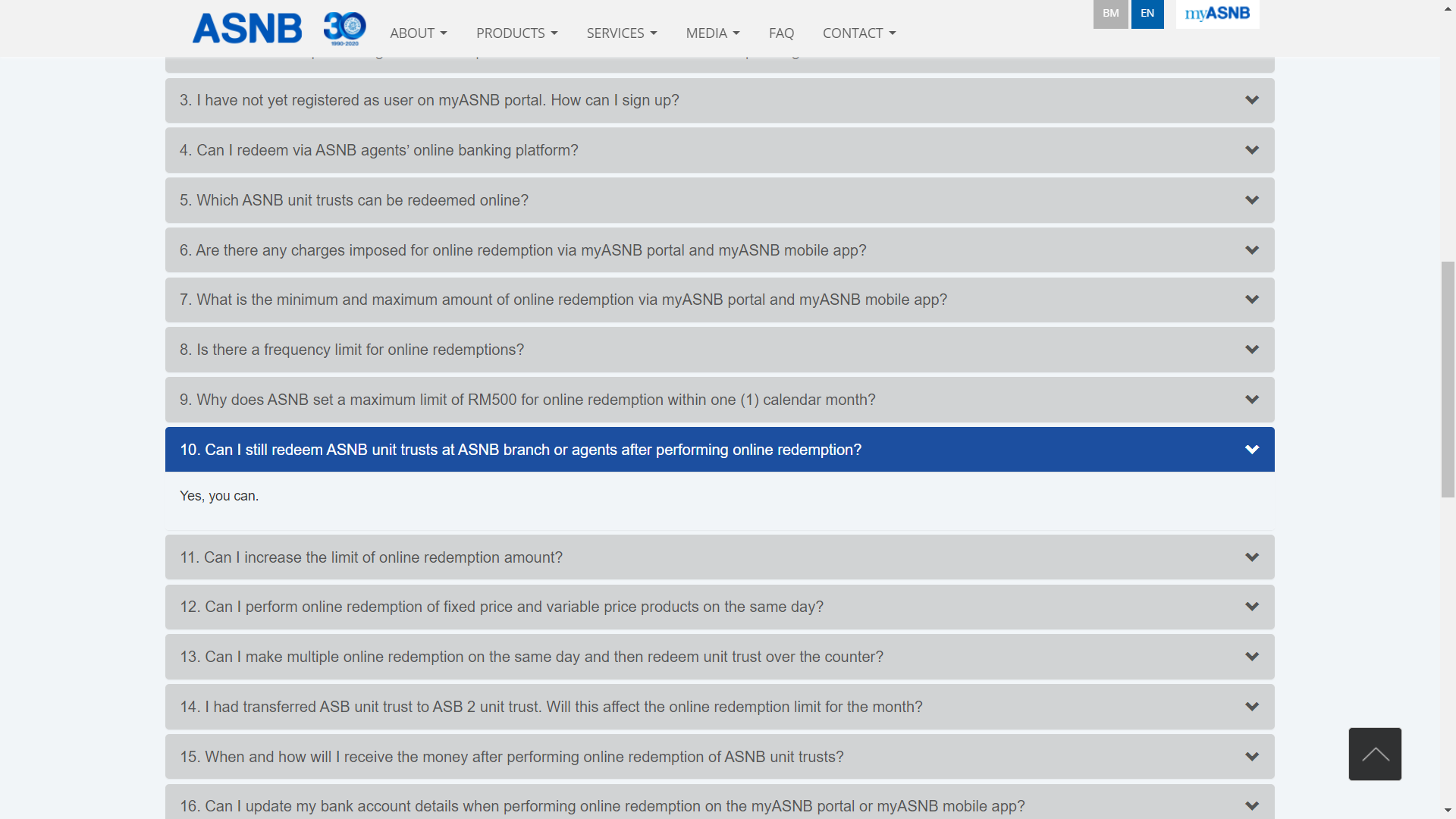Image resolution: width=1456 pixels, height=819 pixels.
Task: Click the chevron on question 7 row
Action: coord(1252,300)
